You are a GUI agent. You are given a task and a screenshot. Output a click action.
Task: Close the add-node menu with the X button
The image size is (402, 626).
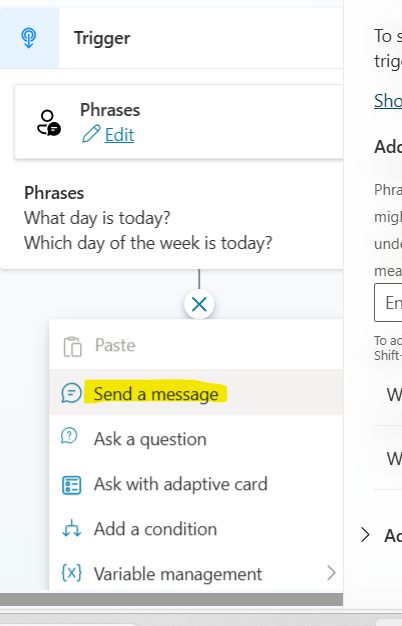pyautogui.click(x=199, y=305)
